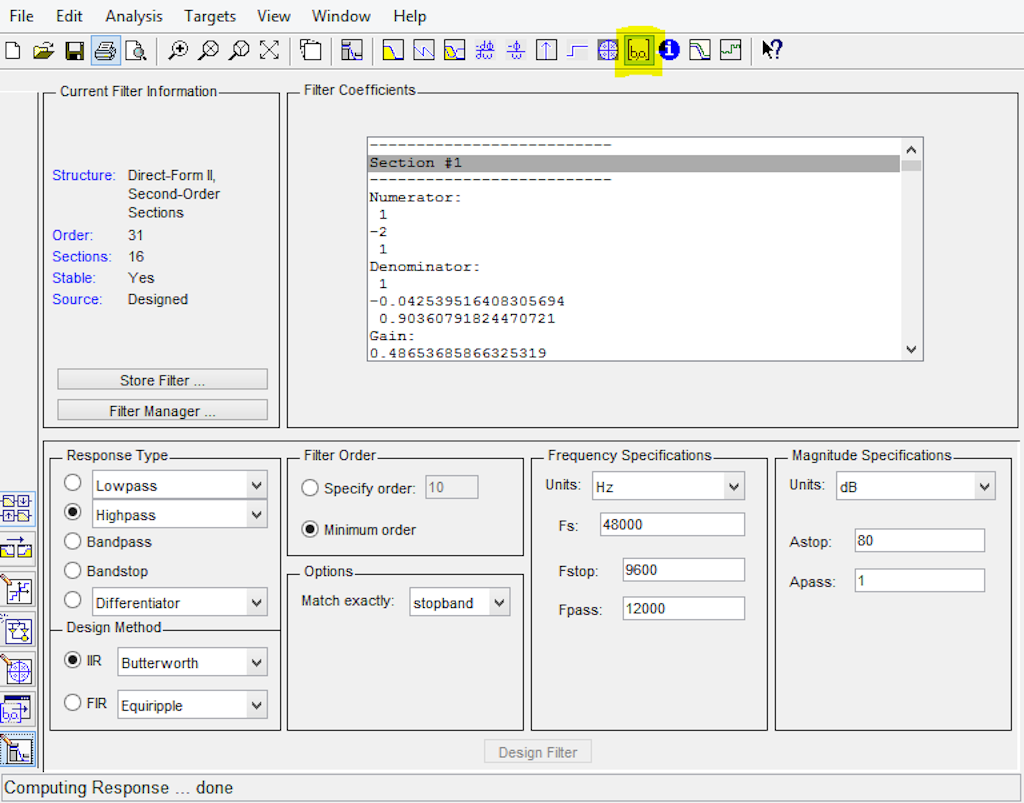Open the Pole/Zero Editor sidebar panel

tap(16, 670)
